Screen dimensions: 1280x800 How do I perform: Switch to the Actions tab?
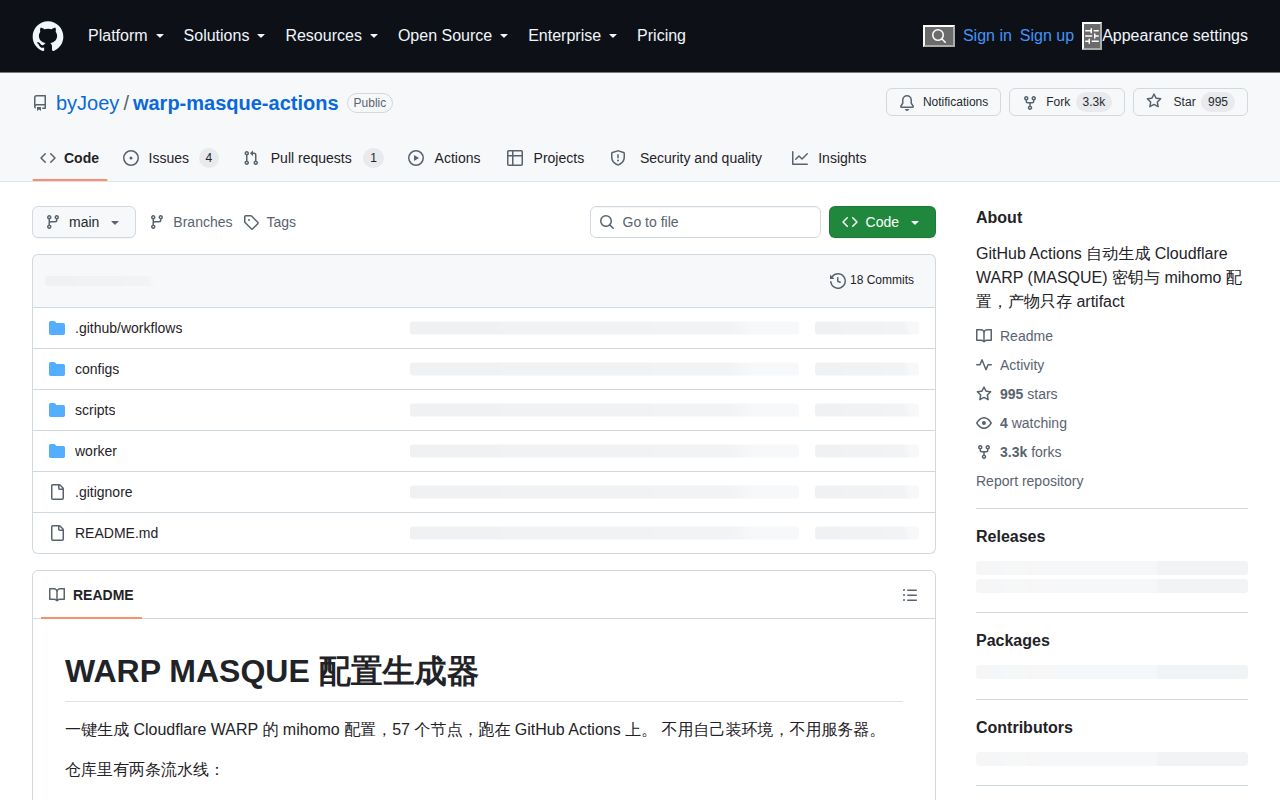444,158
